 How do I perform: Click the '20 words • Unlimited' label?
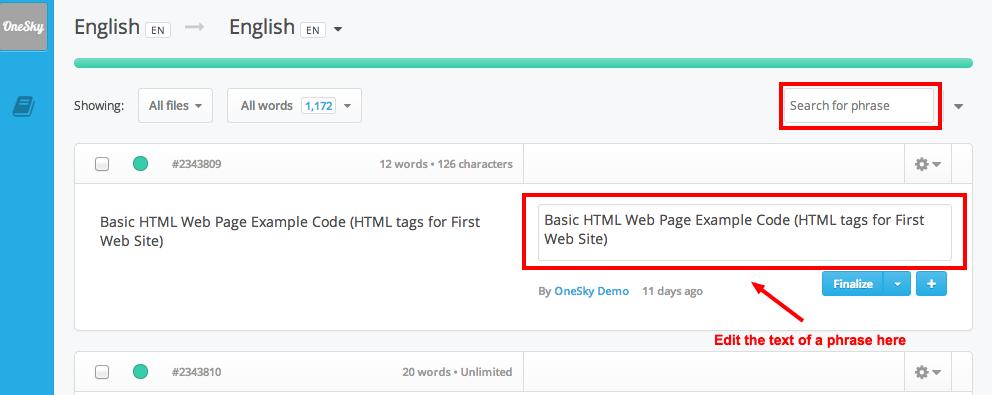[x=457, y=372]
